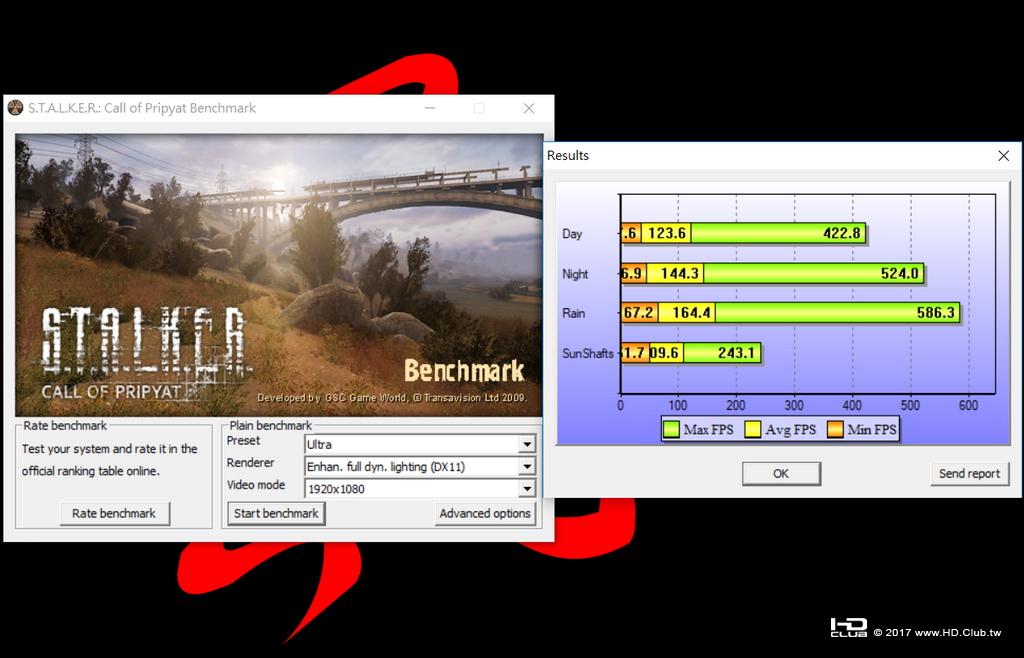Click the Max FPS green legend swatch
Screen dimensions: 1024x658
pos(671,430)
